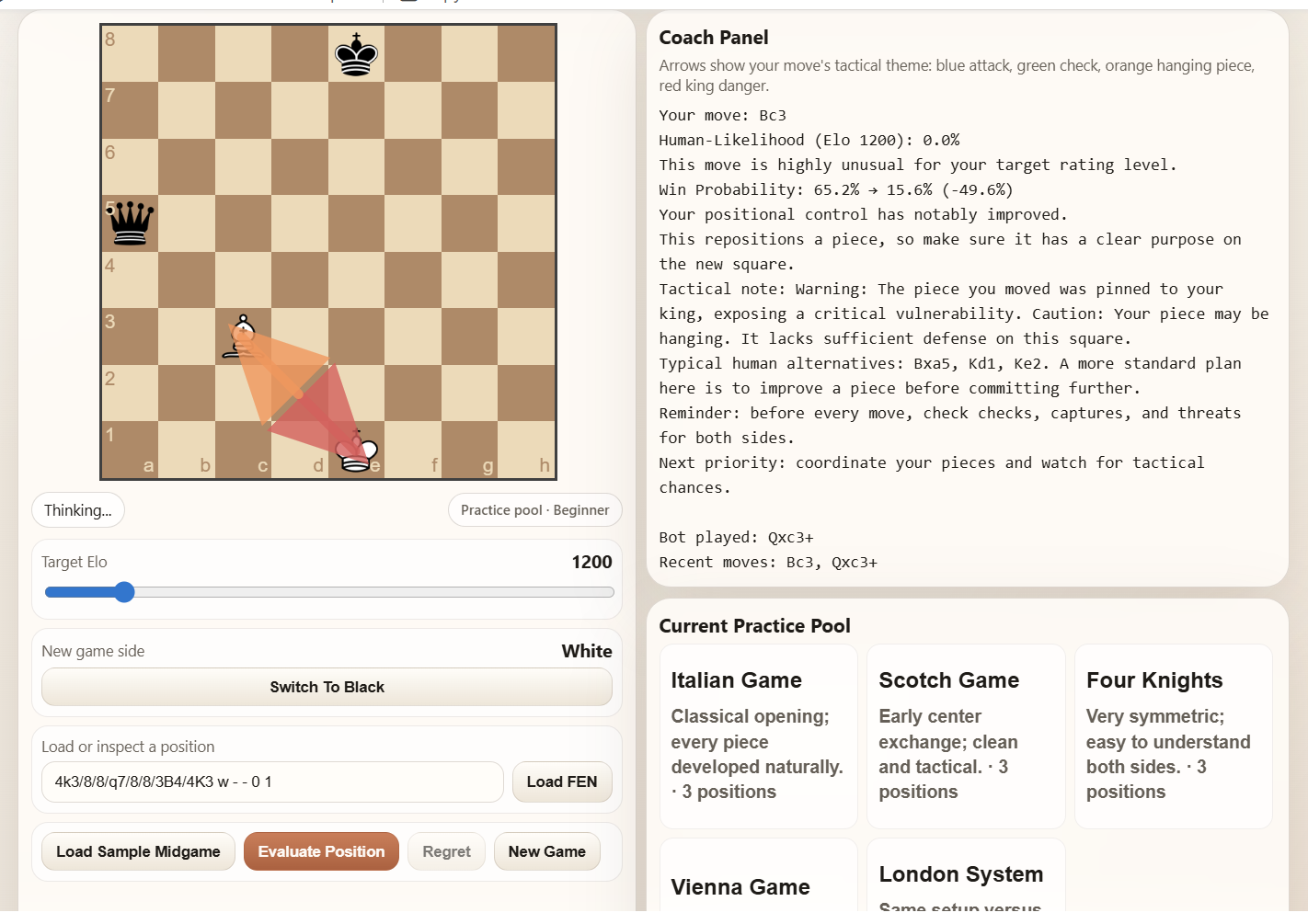Click the d2 square on the board
This screenshot has height=924, width=1308.
point(300,394)
